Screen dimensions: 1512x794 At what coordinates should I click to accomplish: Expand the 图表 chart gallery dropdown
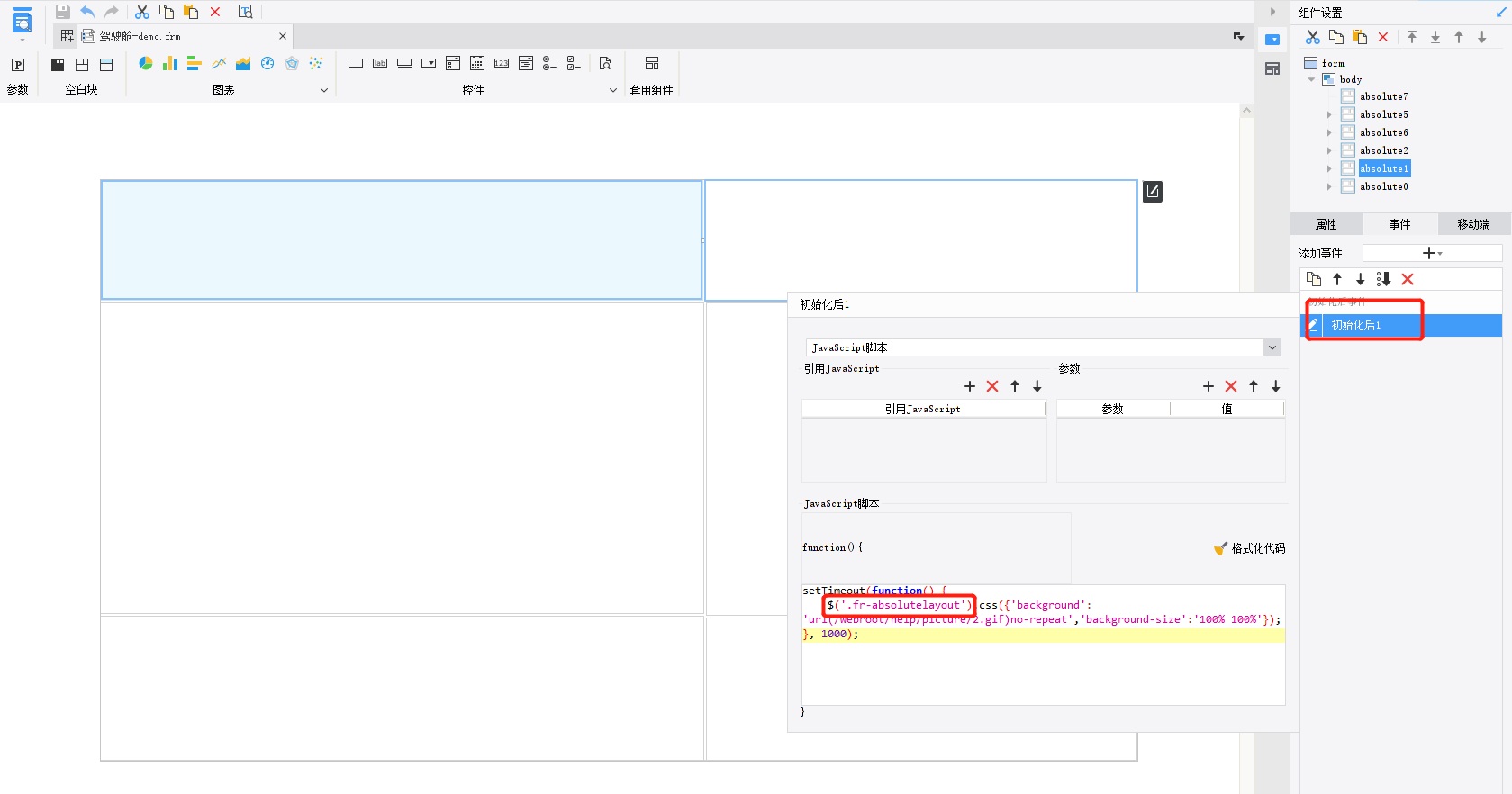324,90
